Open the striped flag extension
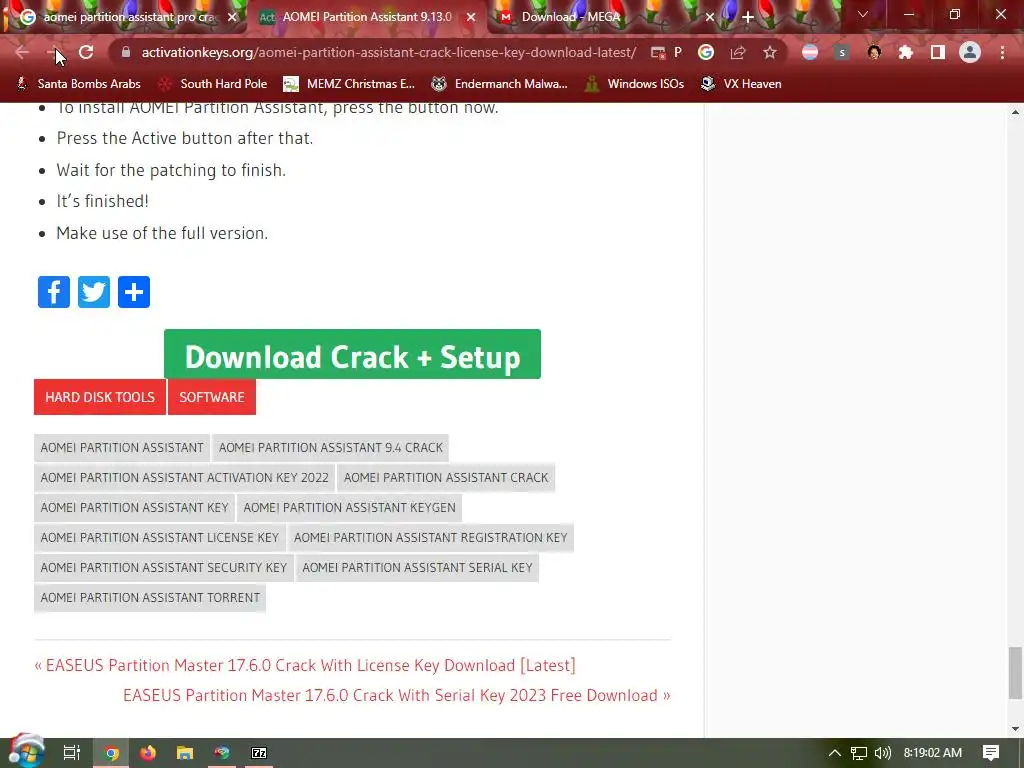1024x768 pixels. 810,52
